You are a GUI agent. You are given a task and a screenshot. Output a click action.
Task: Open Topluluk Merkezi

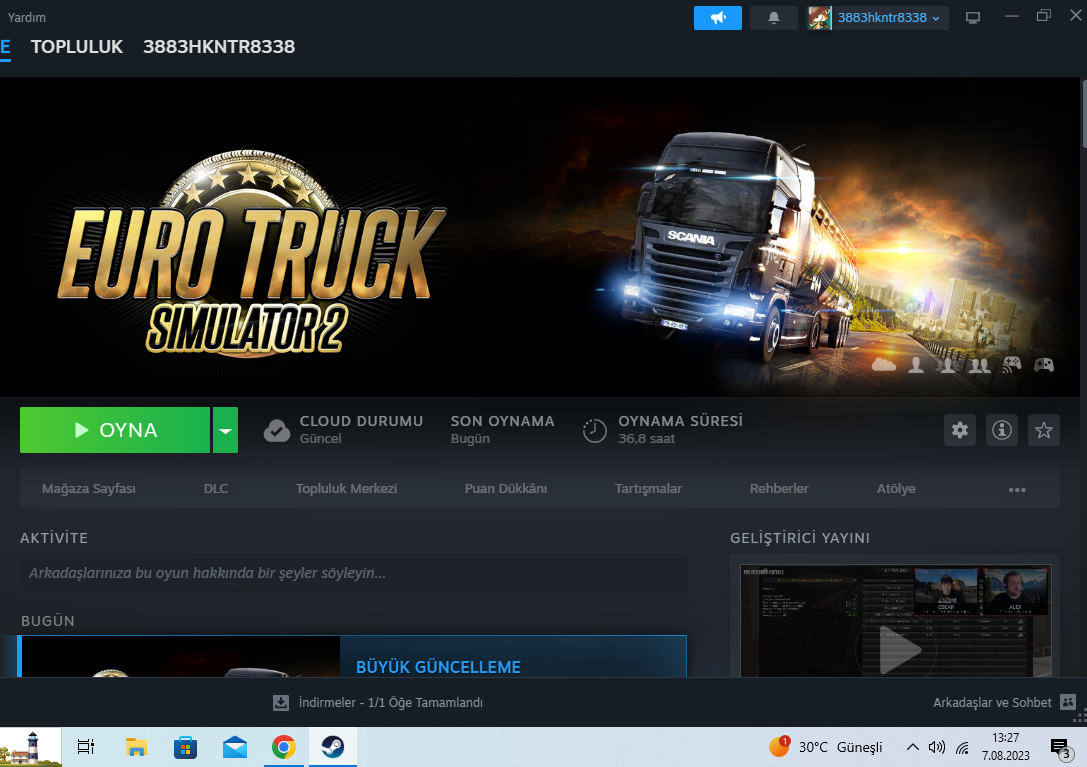[347, 488]
